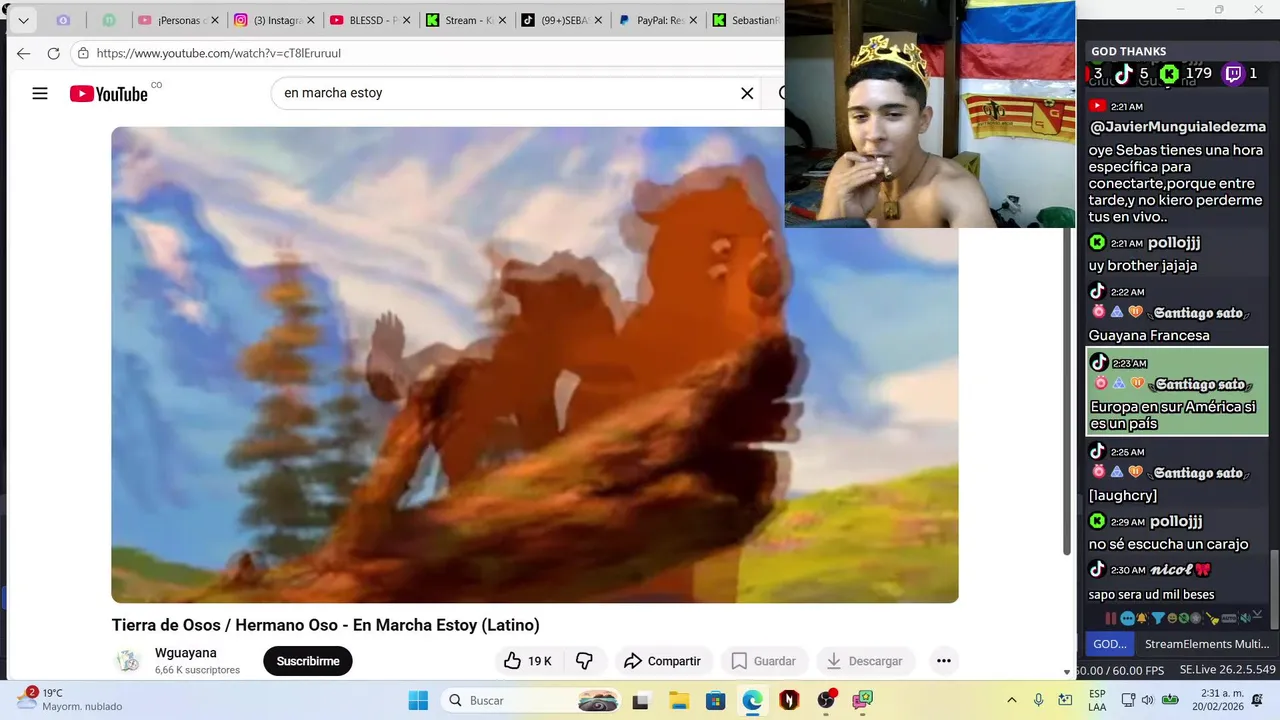Open File Explorer from the taskbar
The height and width of the screenshot is (720, 1280).
(679, 700)
